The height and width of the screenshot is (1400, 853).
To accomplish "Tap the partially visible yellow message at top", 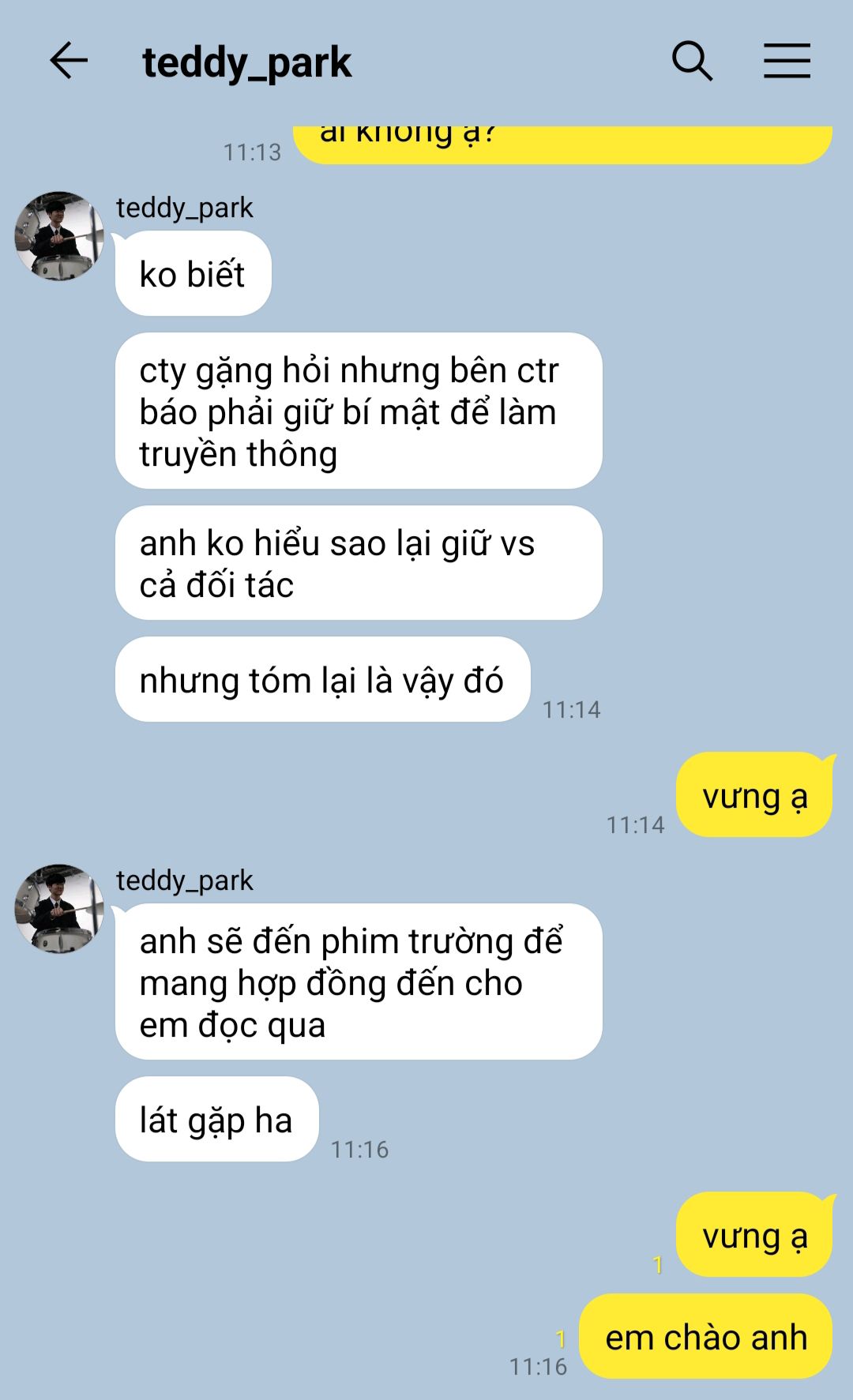I will coord(563,145).
